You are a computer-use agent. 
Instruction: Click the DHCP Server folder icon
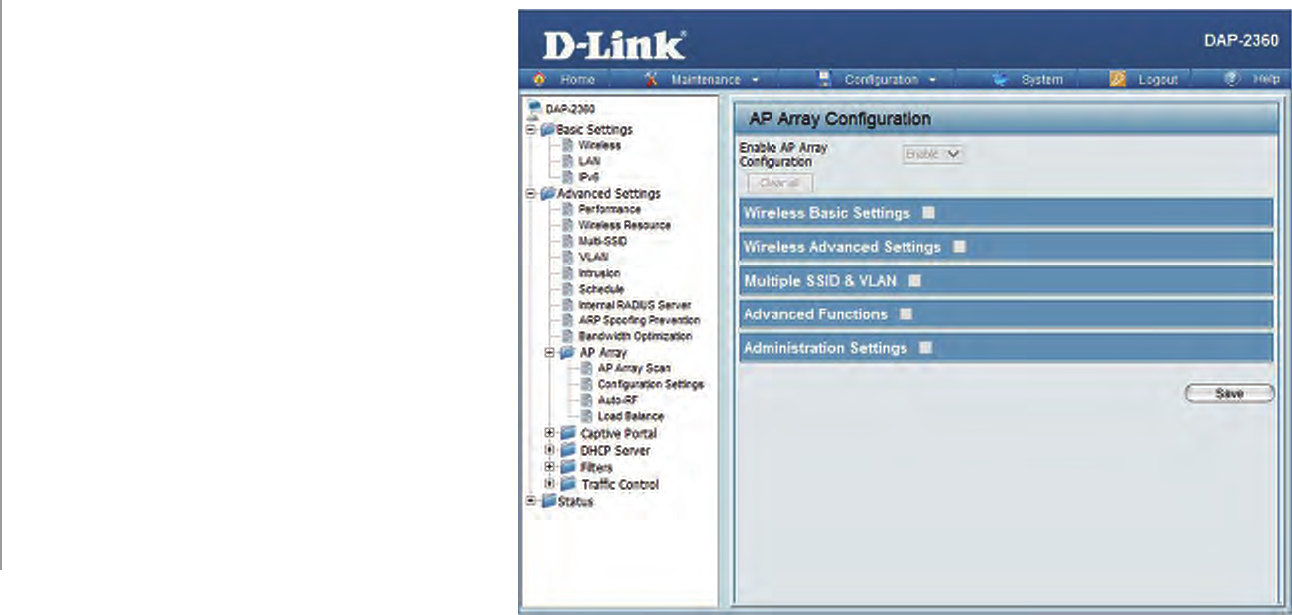click(x=568, y=450)
